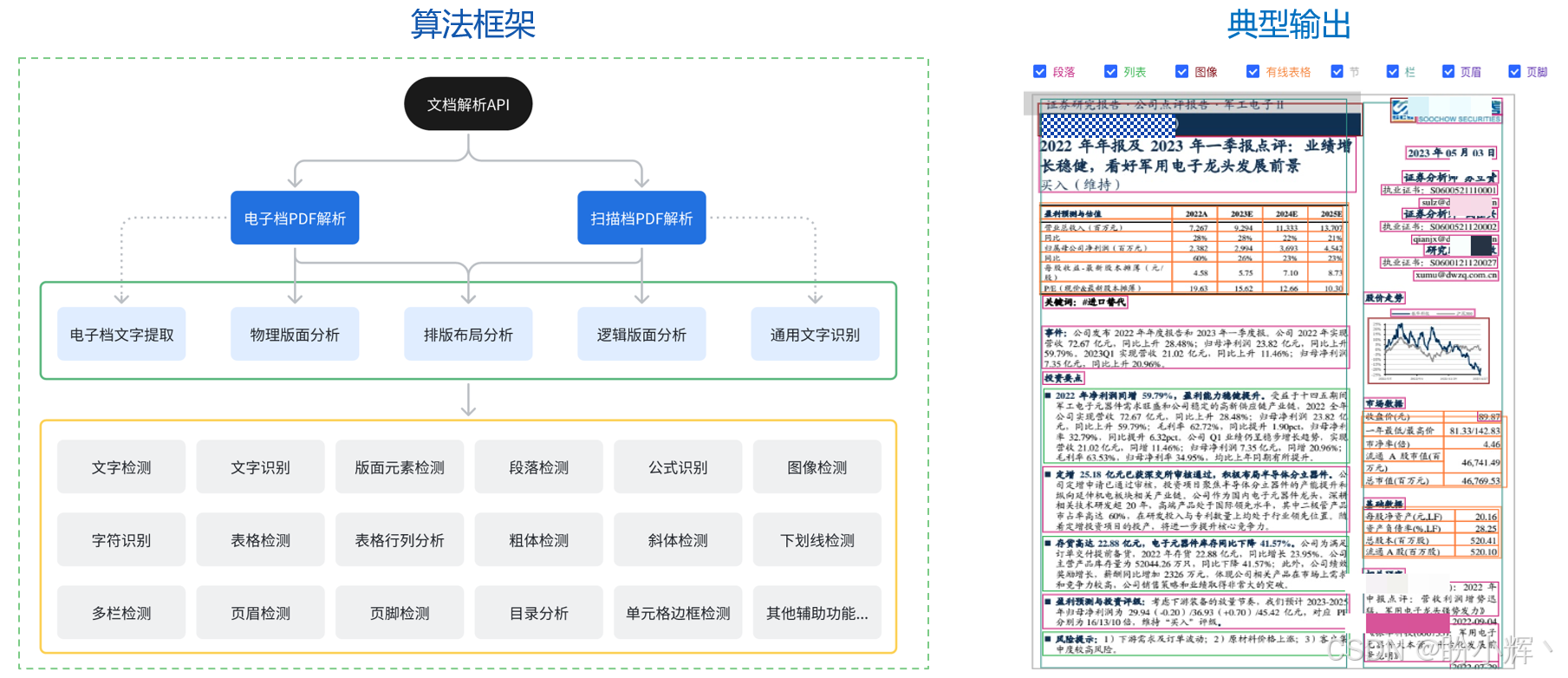
Task: Uncheck the 图像 checkbox
Action: point(1181,71)
